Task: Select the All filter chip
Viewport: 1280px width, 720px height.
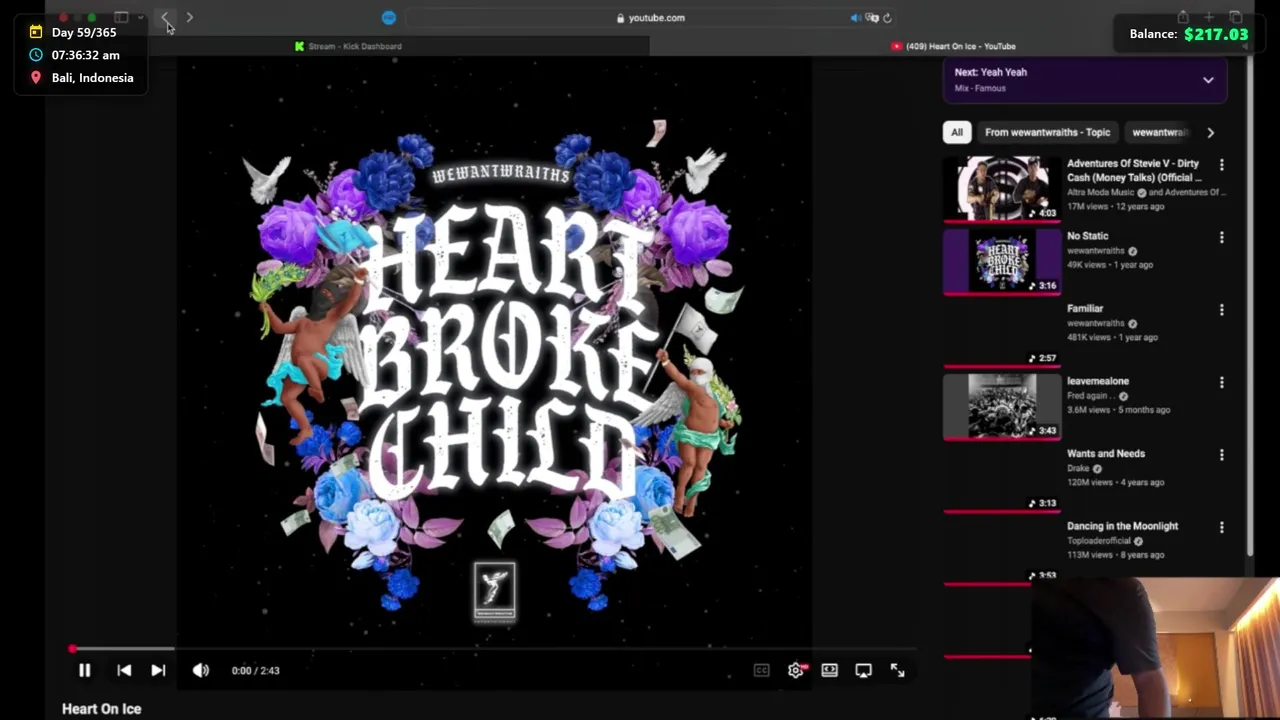Action: (957, 132)
